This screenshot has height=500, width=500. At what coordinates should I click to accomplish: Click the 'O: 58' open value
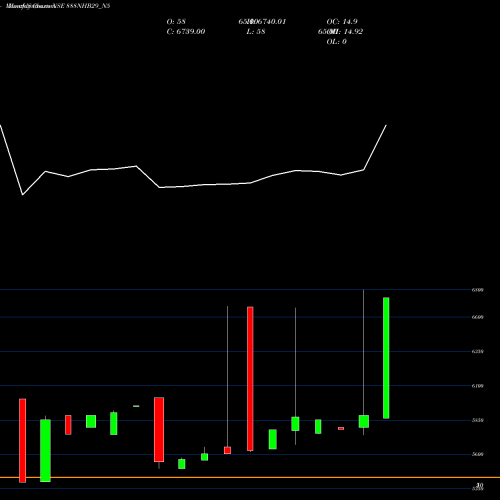click(x=176, y=22)
